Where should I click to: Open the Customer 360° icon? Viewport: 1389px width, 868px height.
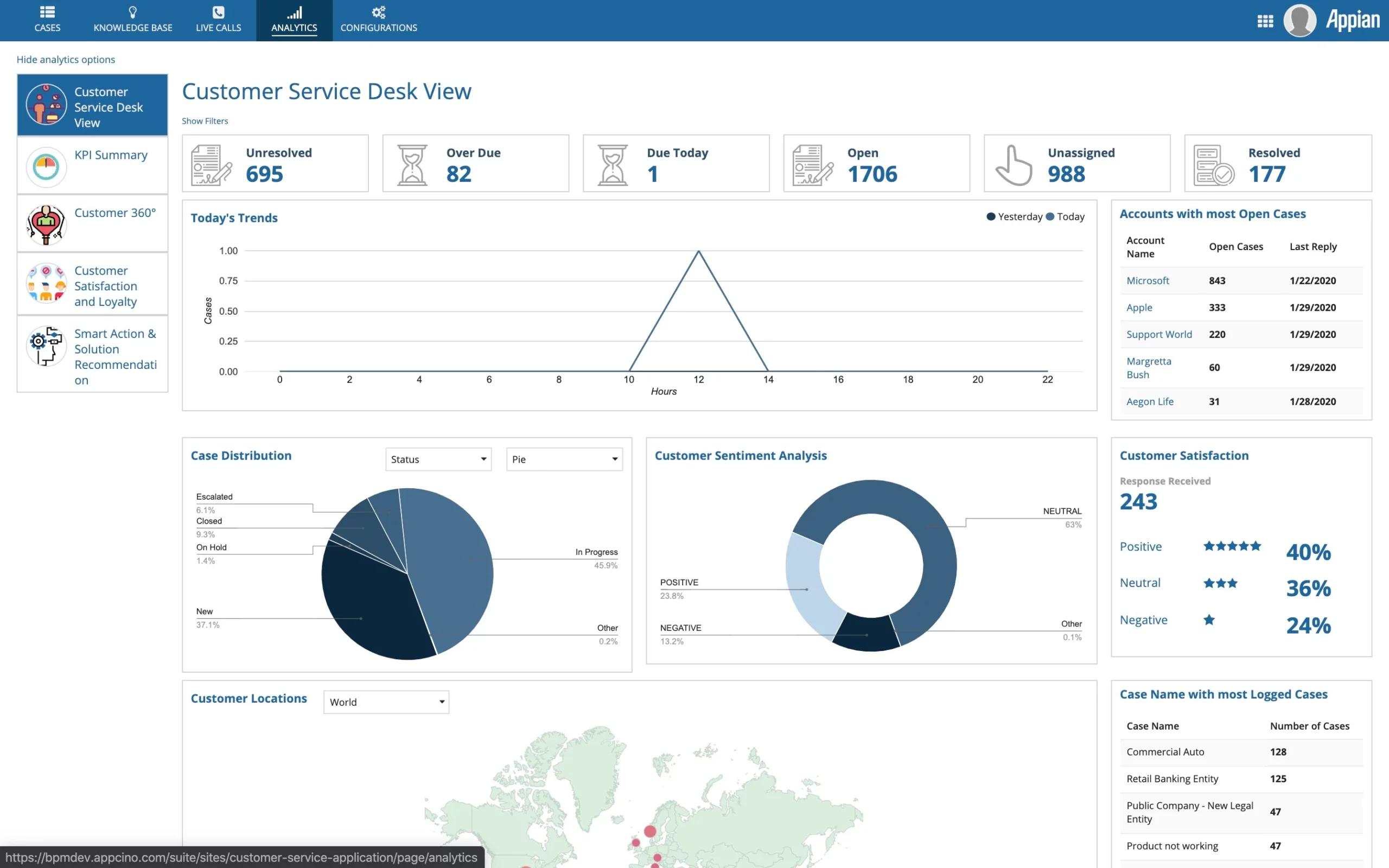tap(46, 225)
